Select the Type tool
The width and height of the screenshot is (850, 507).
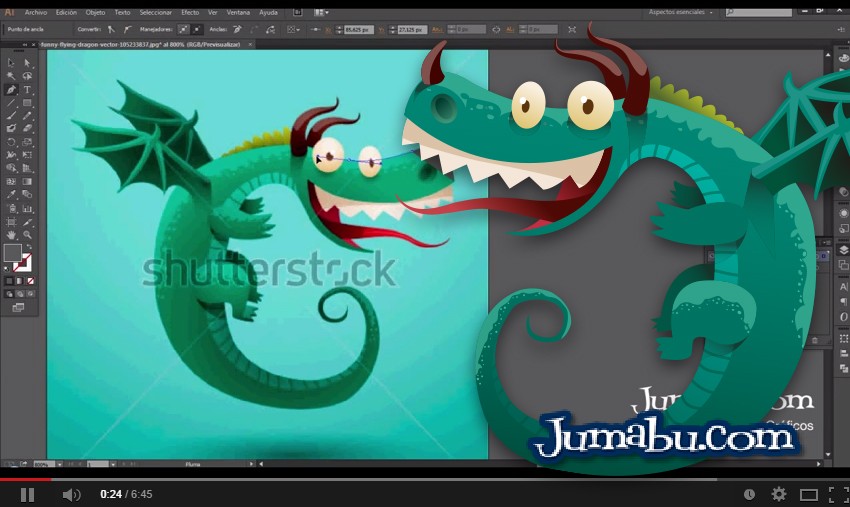coord(27,89)
